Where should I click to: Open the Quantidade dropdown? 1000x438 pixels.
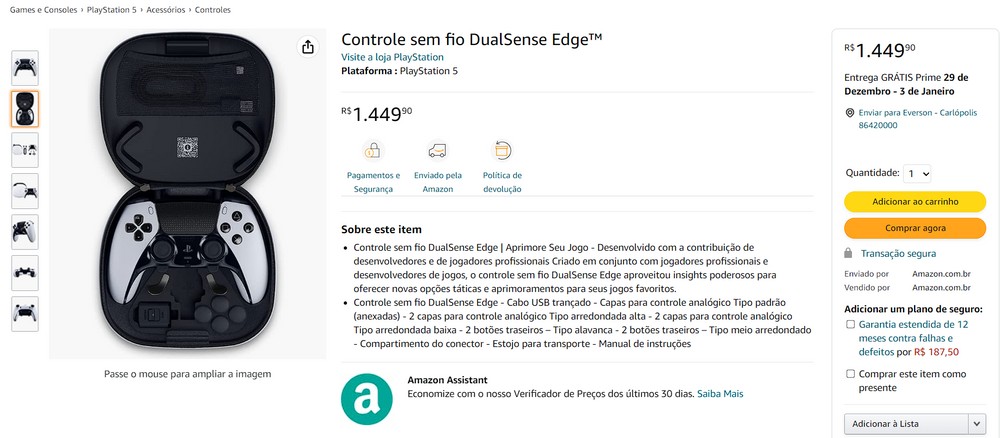pyautogui.click(x=918, y=173)
